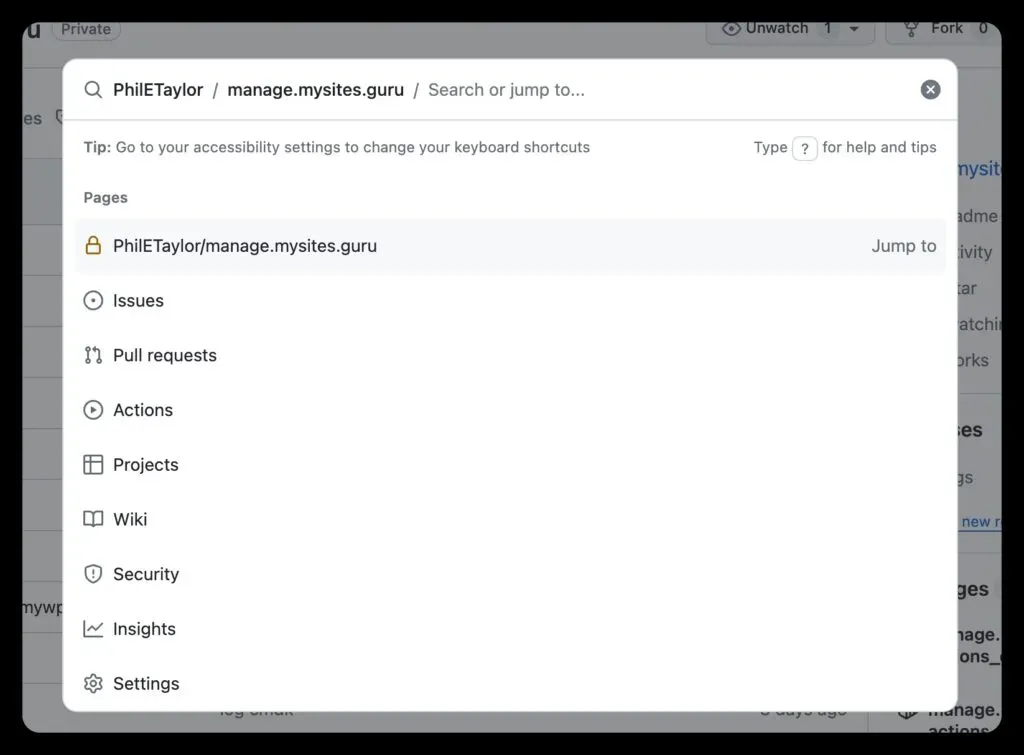Click the magnifying glass search icon
The width and height of the screenshot is (1024, 755).
pyautogui.click(x=93, y=89)
